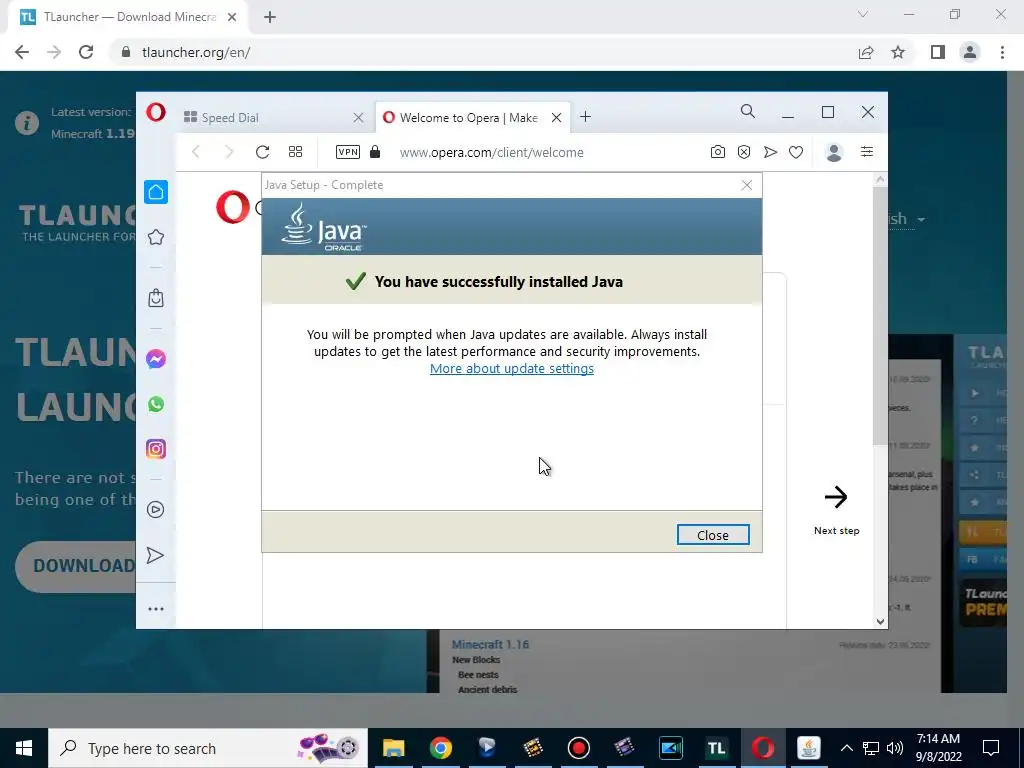Close the TLauncher Chrome tab

[232, 17]
